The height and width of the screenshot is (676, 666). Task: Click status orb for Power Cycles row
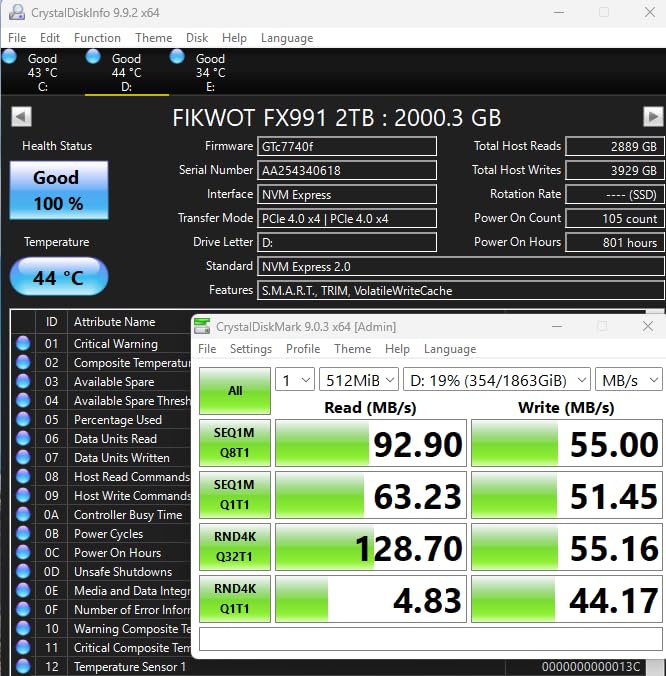(23, 533)
